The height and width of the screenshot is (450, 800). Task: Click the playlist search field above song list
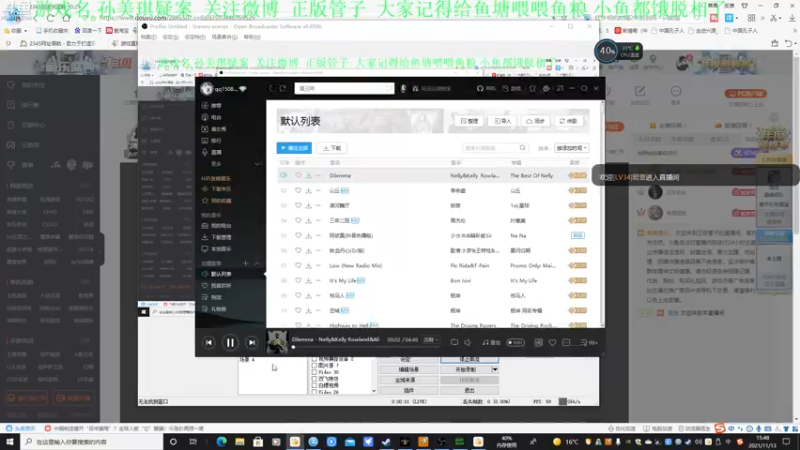[494, 148]
